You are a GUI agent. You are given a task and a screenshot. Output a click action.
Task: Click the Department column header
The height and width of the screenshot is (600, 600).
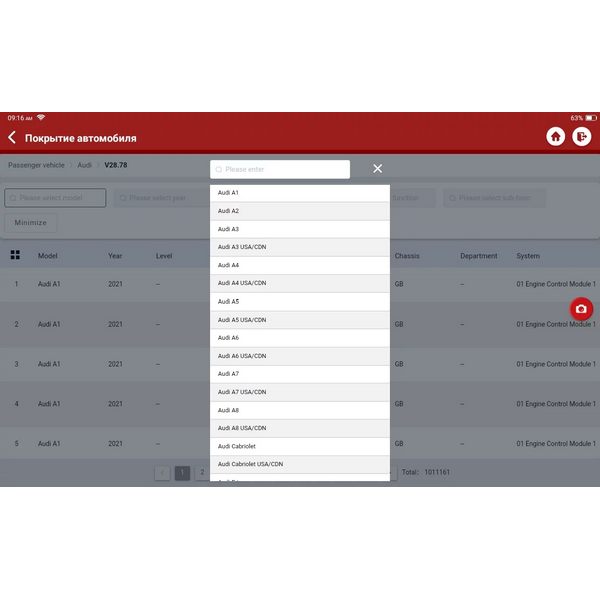point(479,256)
